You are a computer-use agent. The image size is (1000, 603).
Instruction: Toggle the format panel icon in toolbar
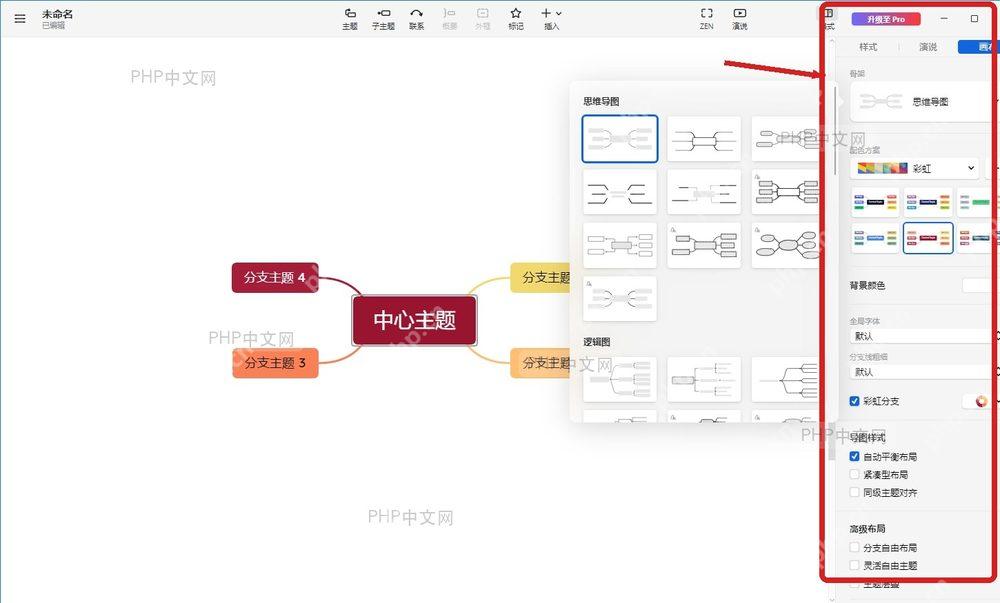tap(828, 13)
